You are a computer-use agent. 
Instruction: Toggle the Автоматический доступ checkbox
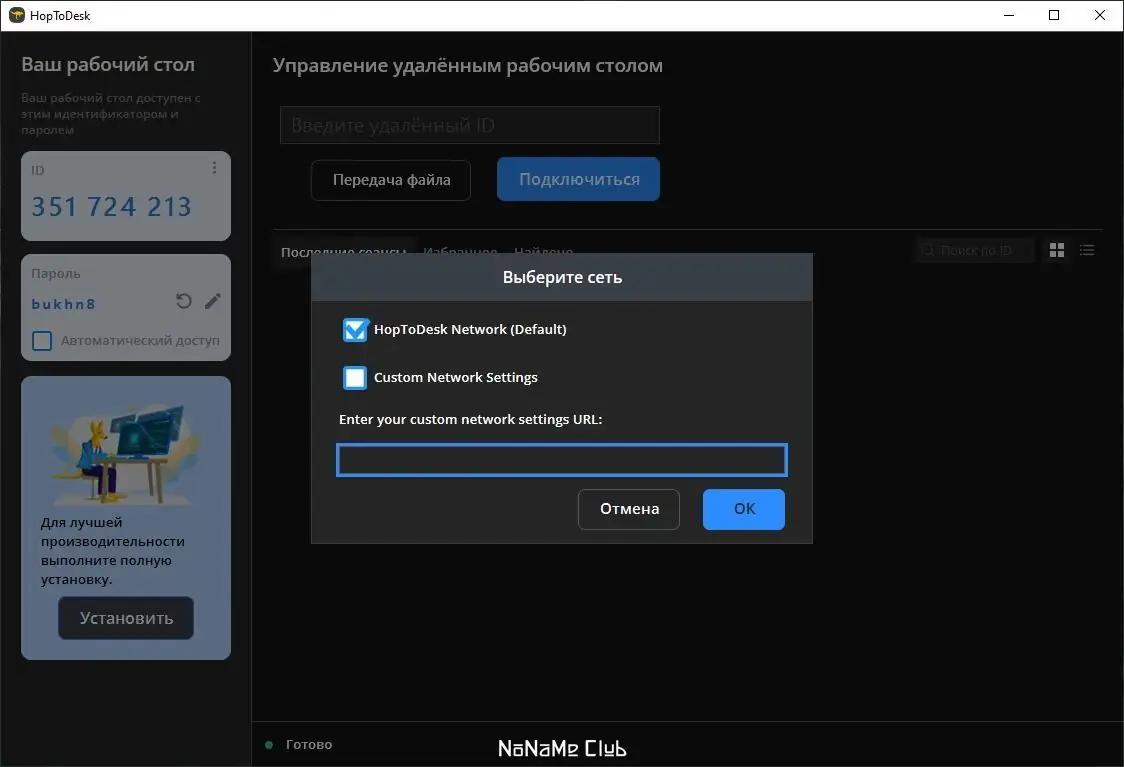pos(42,340)
